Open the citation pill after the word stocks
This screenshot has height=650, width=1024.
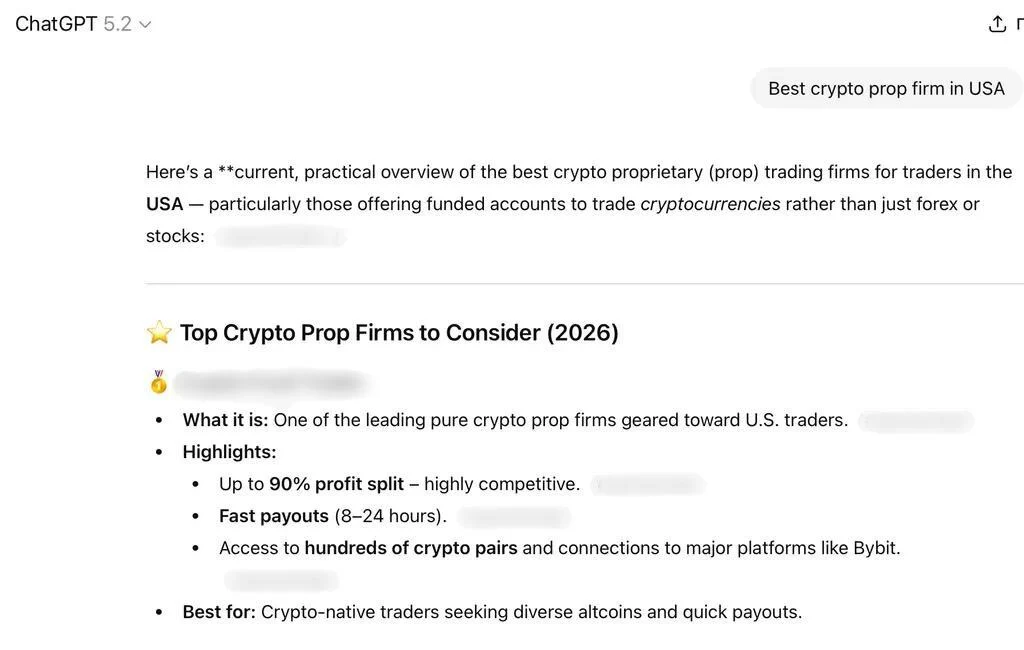pos(281,237)
